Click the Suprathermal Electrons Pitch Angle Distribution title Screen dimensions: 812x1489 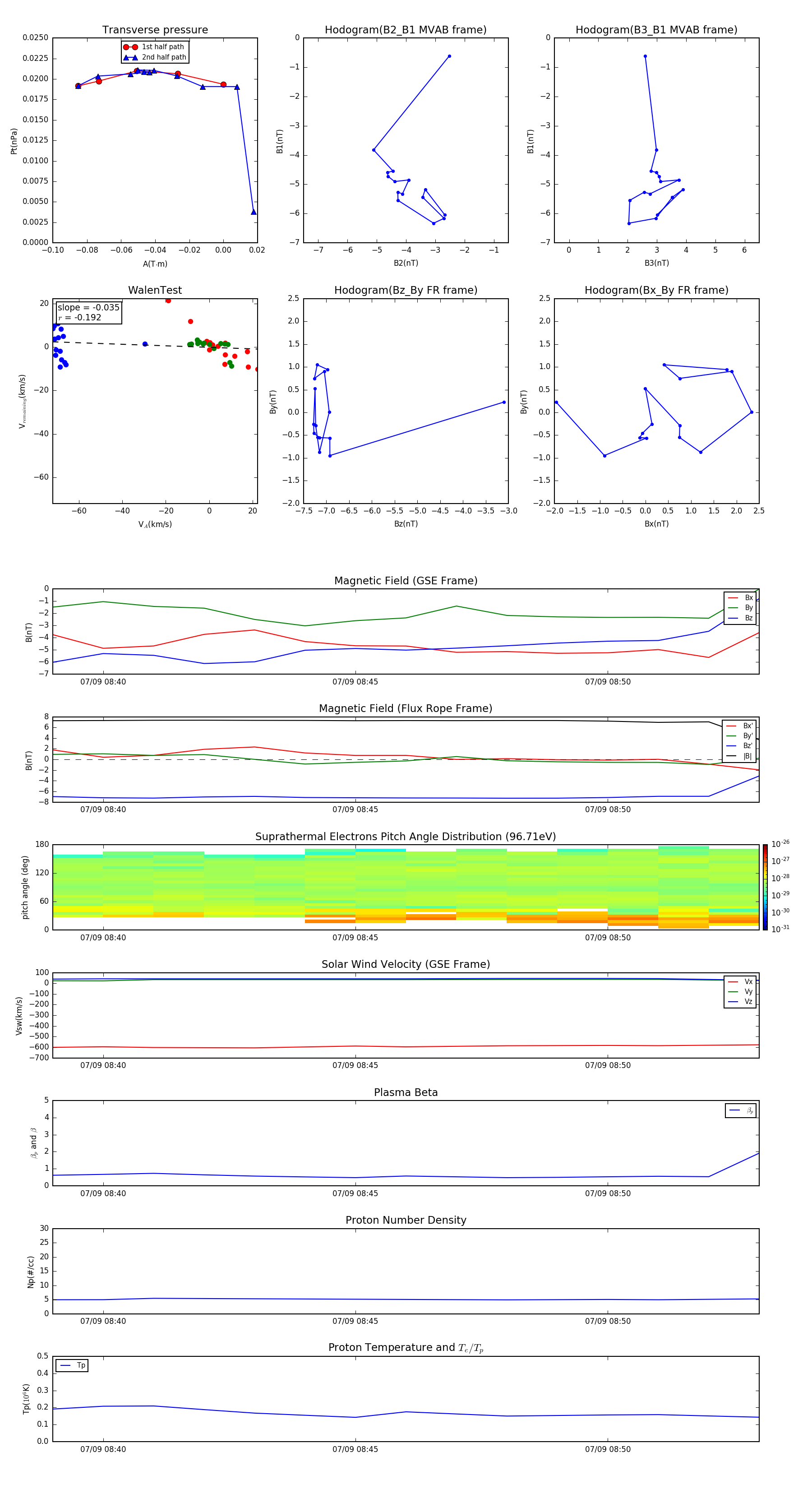click(406, 837)
